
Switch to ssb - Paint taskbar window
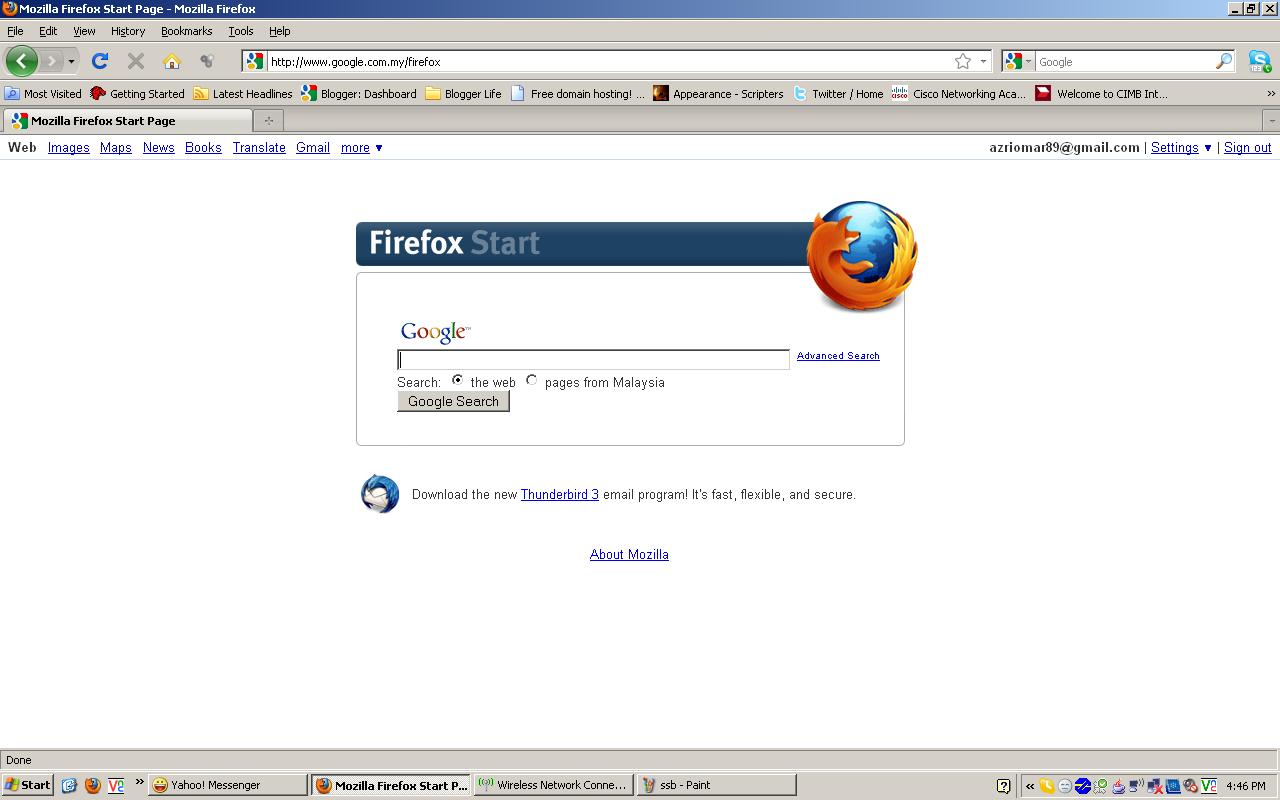[717, 785]
